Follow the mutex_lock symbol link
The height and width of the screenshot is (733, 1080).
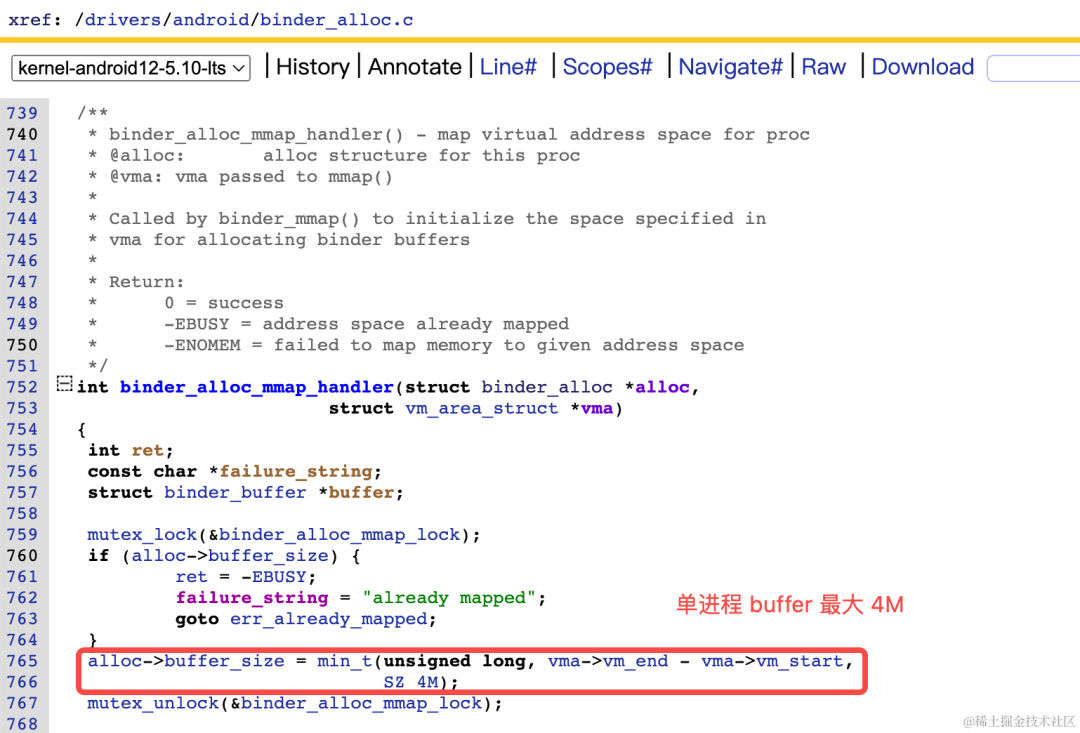click(142, 535)
